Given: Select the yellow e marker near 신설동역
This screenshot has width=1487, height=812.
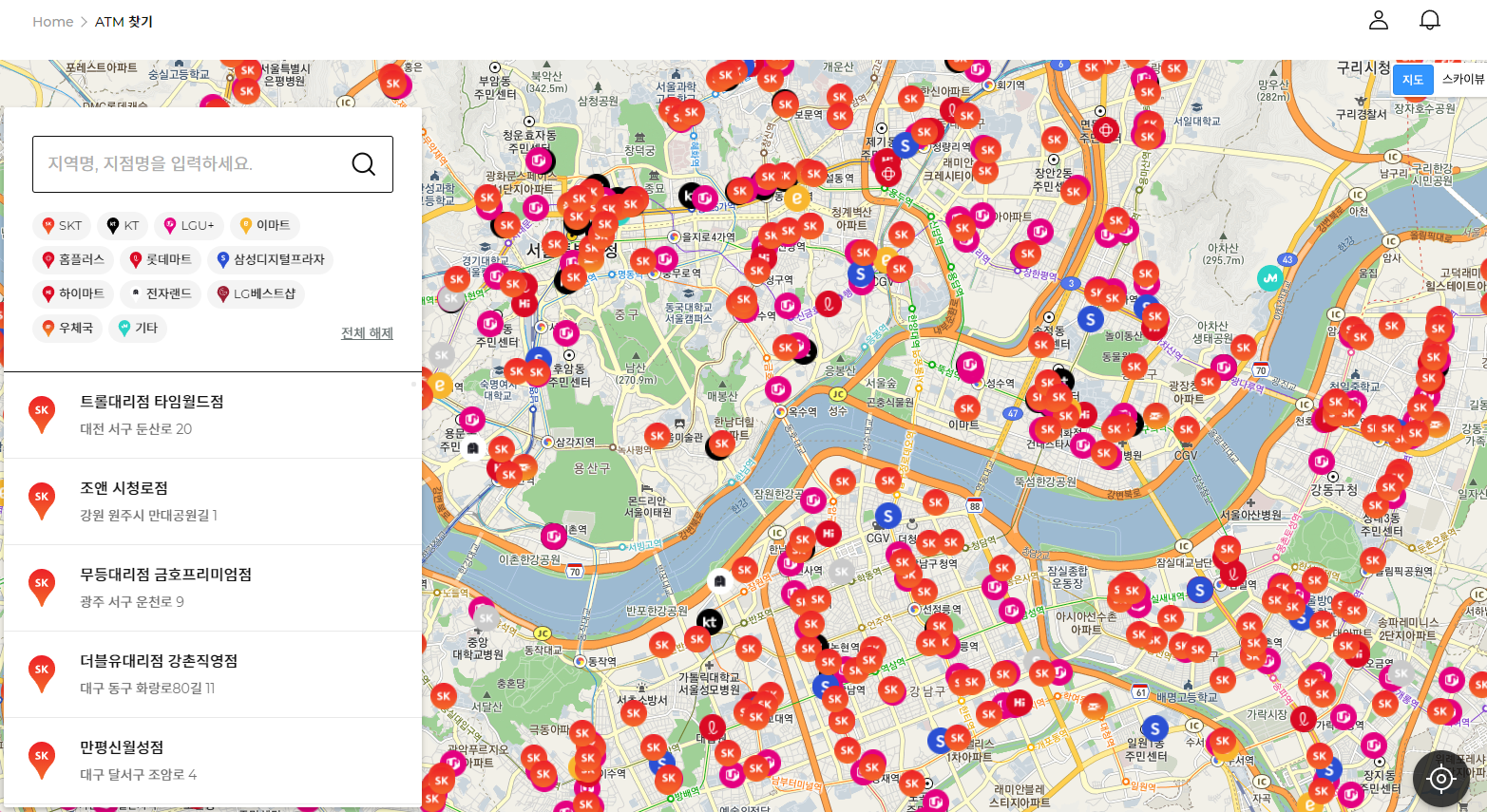Looking at the screenshot, I should (x=797, y=199).
